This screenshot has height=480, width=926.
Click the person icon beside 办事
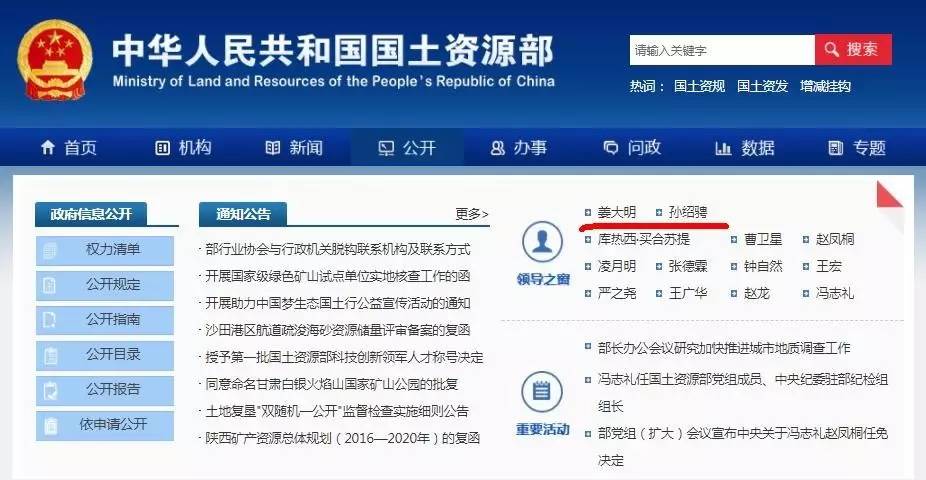pos(497,148)
